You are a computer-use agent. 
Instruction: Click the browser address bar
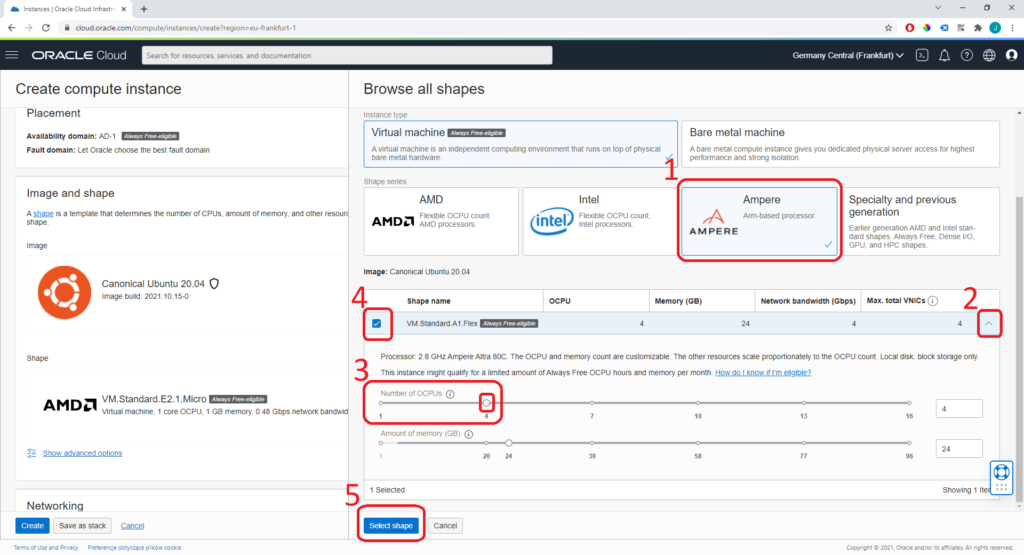tap(470, 27)
